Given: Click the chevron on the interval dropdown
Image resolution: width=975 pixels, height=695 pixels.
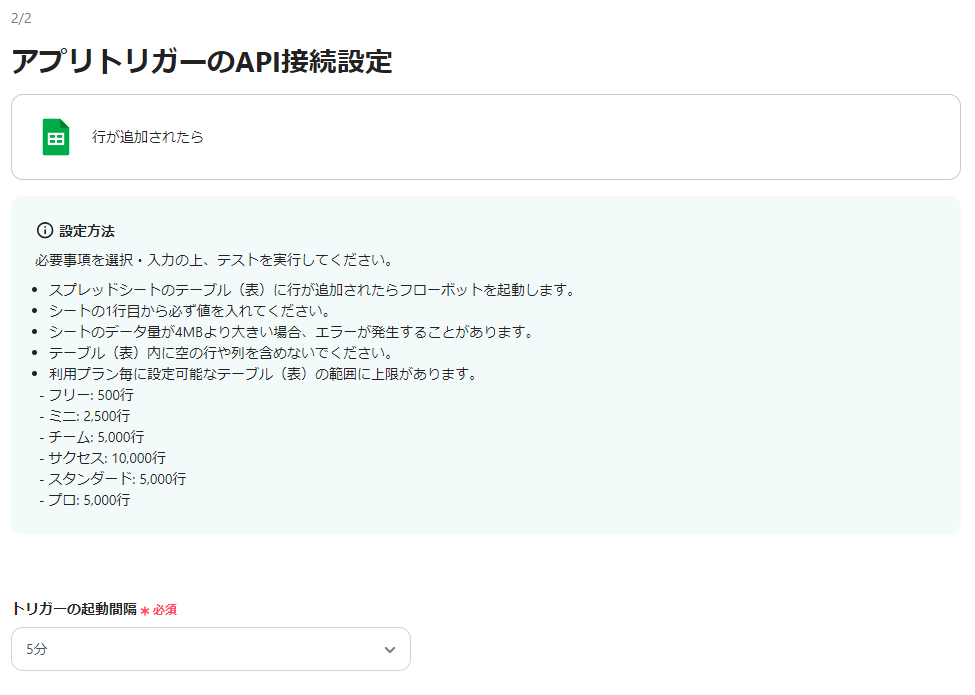Looking at the screenshot, I should pos(390,649).
